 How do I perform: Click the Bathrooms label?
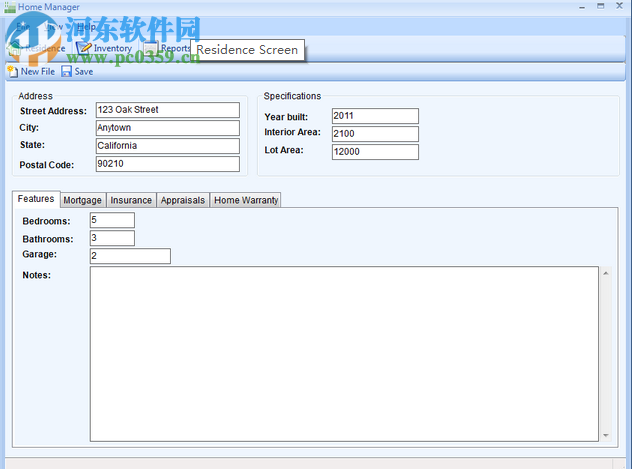pos(48,239)
